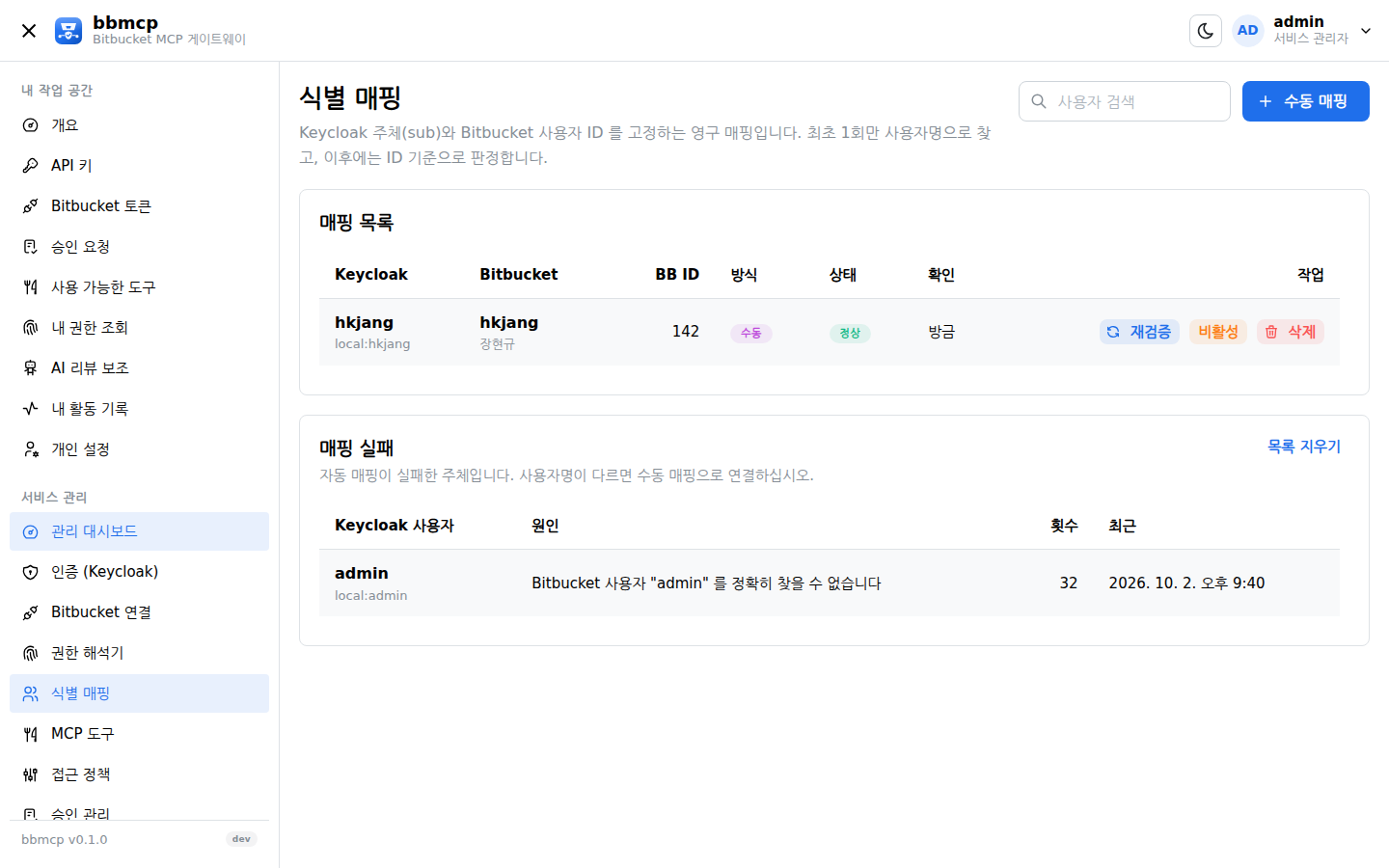Click the Bitbucket name 장현규
The image size is (1389, 868).
(x=498, y=344)
